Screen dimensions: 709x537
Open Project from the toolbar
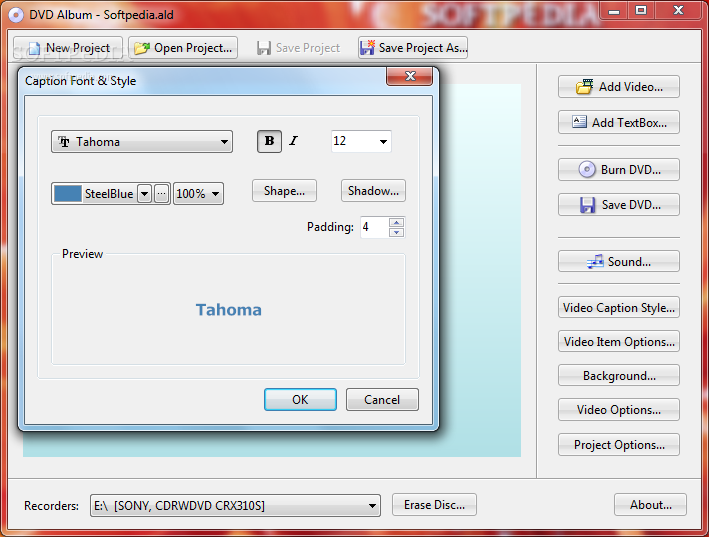183,48
